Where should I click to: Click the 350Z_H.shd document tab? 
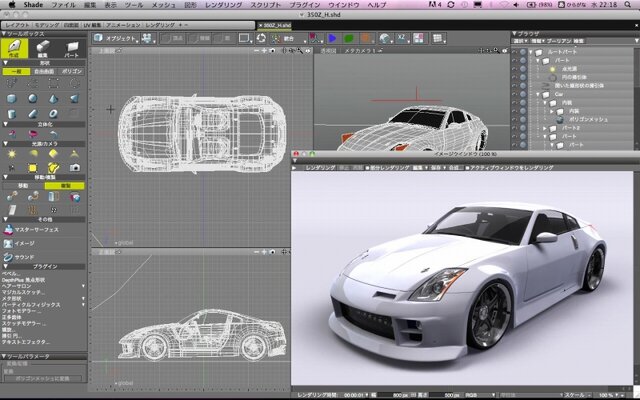tap(274, 25)
